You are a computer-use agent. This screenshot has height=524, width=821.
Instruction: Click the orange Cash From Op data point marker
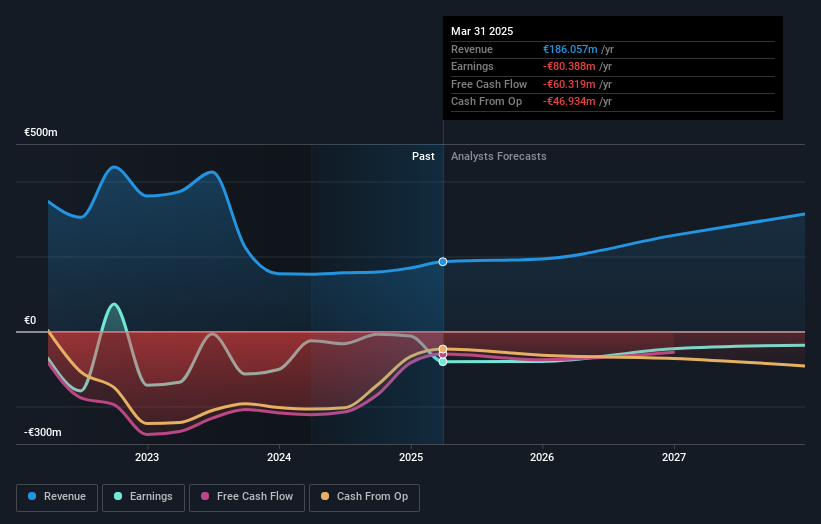pos(443,349)
